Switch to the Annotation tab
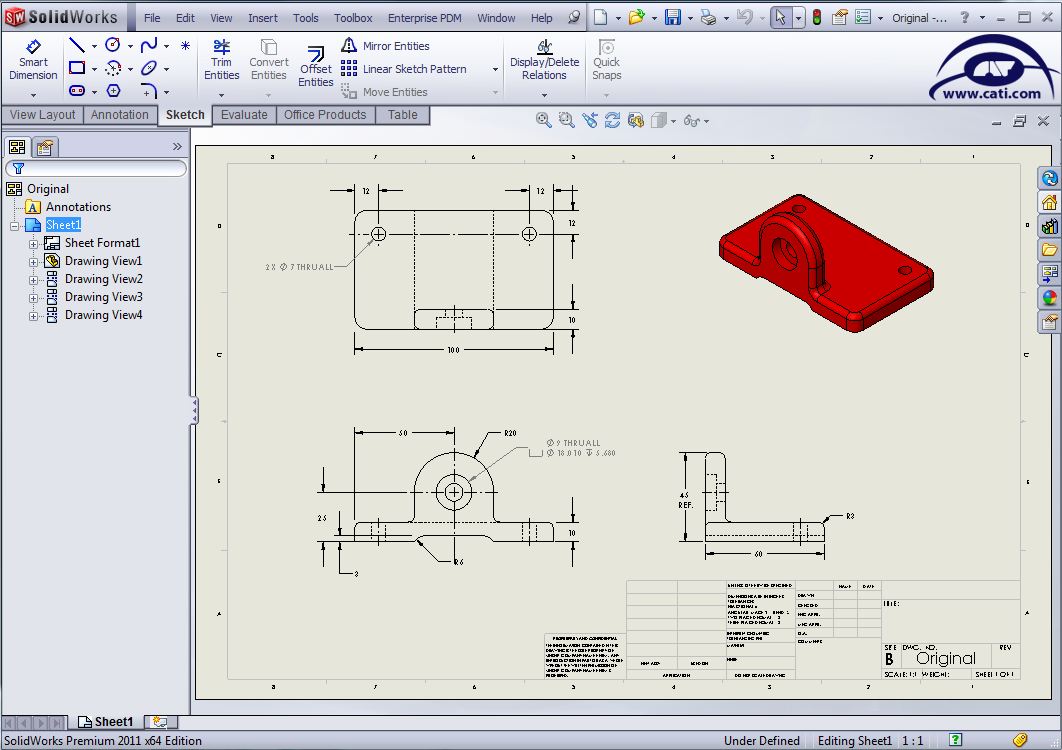Screen dimensions: 1062x750 119,115
